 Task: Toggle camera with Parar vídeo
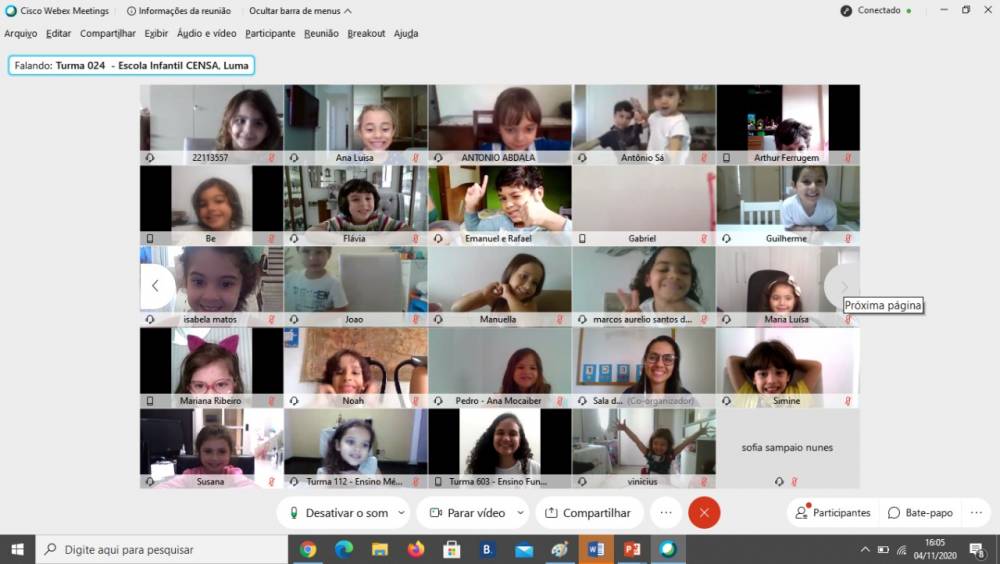point(466,513)
